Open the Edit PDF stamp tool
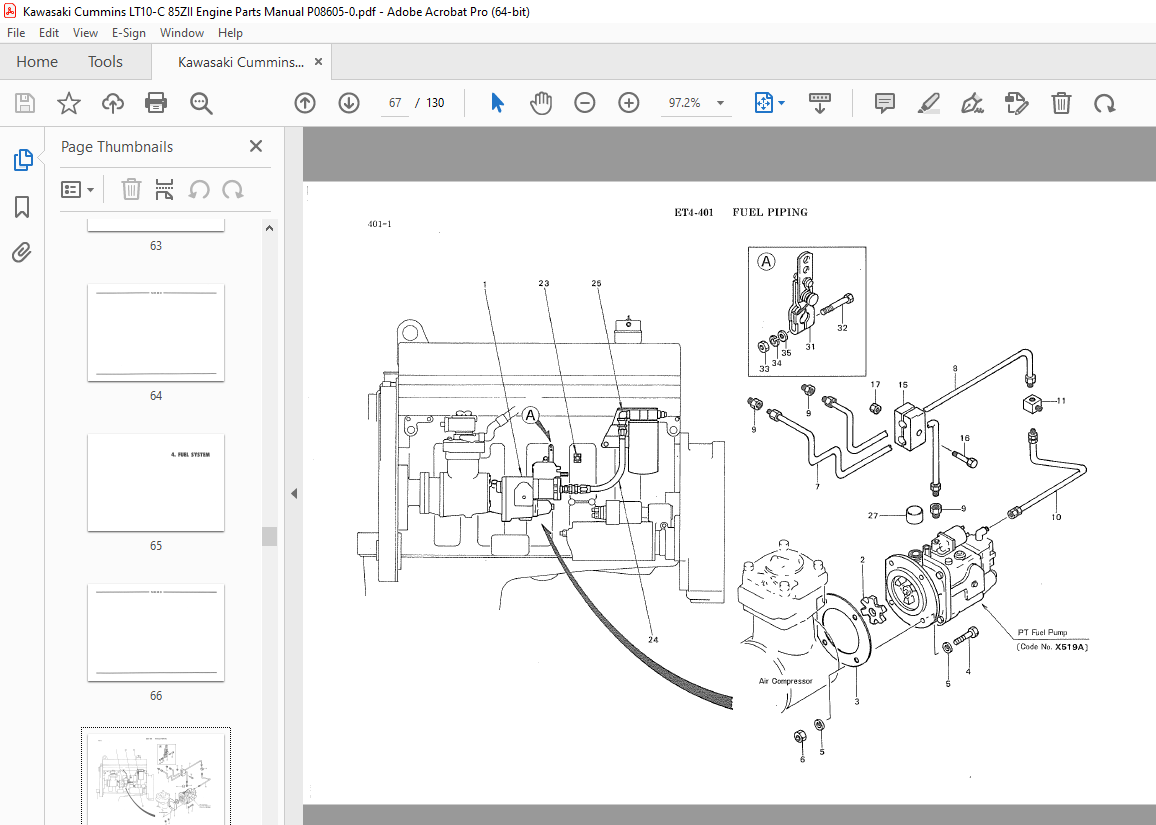 coord(1017,103)
